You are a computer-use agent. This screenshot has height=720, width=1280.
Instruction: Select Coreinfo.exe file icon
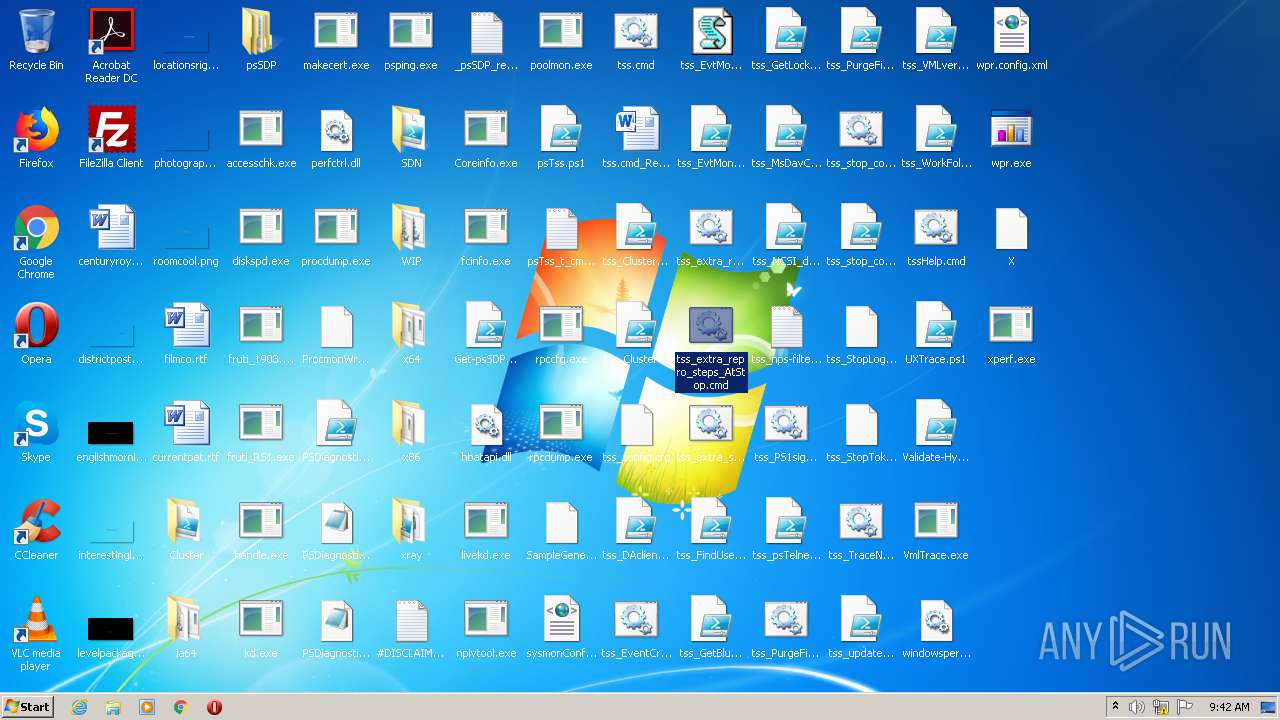pos(486,131)
